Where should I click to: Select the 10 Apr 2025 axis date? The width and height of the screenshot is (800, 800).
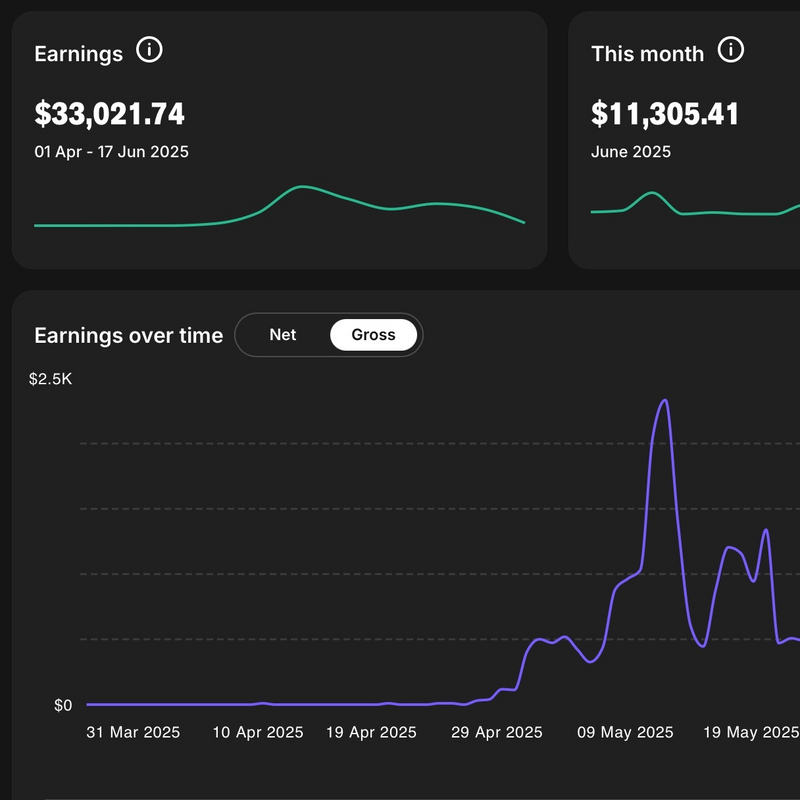[257, 732]
